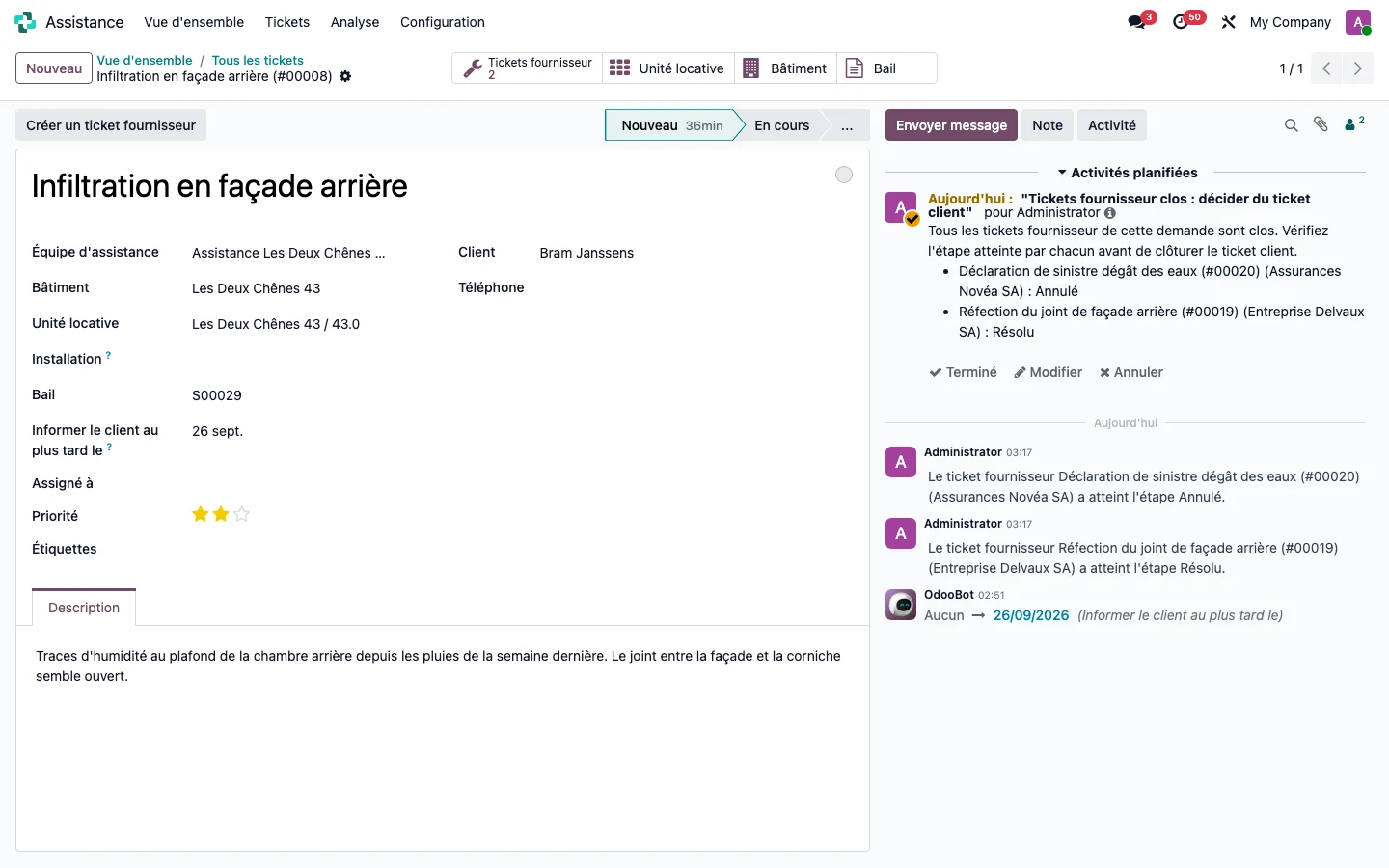Open the conversations chat bubble icon
1389x868 pixels.
tap(1136, 22)
